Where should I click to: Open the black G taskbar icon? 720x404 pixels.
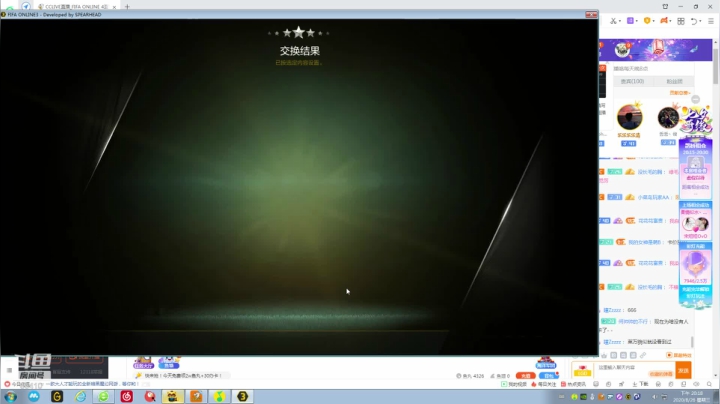click(57, 396)
